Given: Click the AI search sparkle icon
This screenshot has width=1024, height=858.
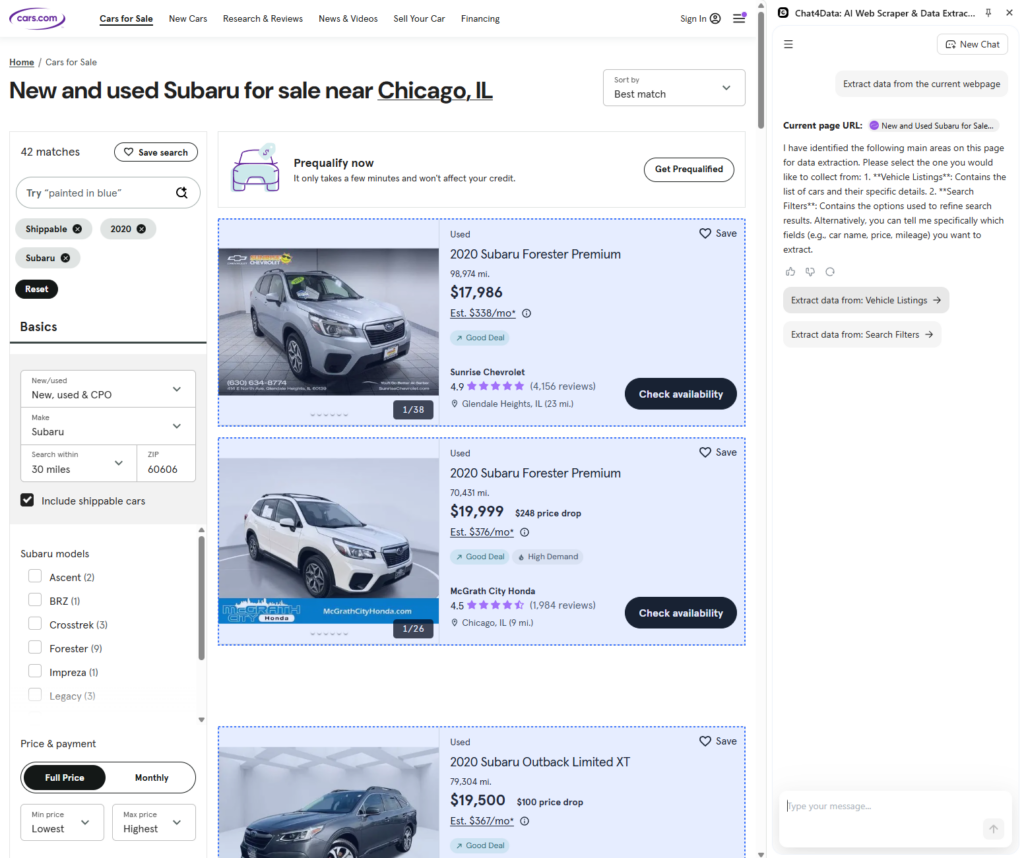Looking at the screenshot, I should [182, 193].
